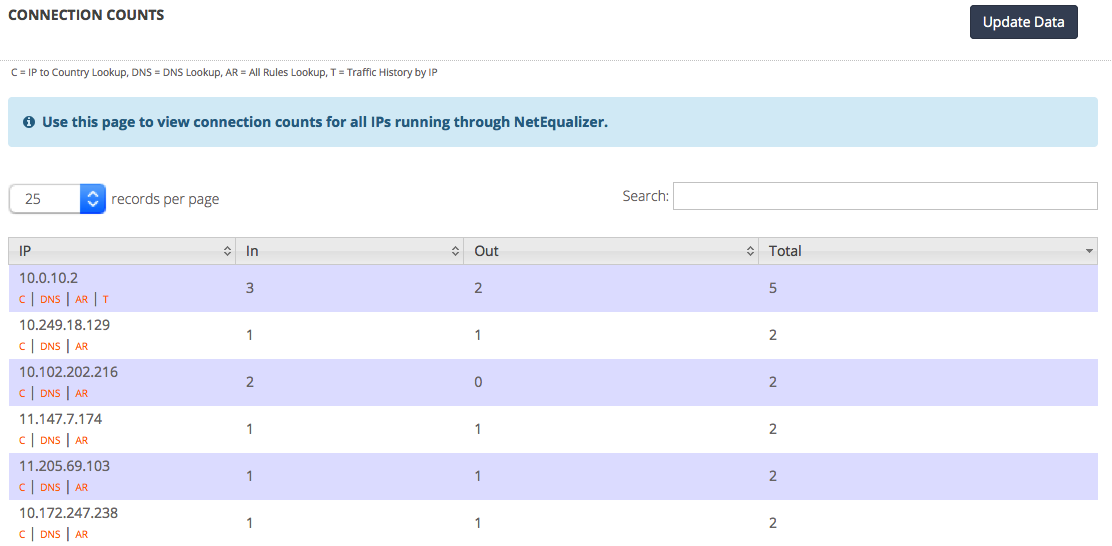Sort table by In column
The image size is (1112, 546).
point(349,251)
